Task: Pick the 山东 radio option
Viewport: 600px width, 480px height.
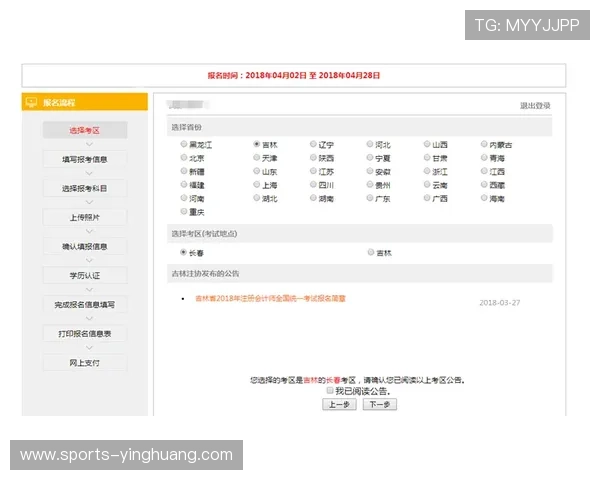Action: coord(257,171)
